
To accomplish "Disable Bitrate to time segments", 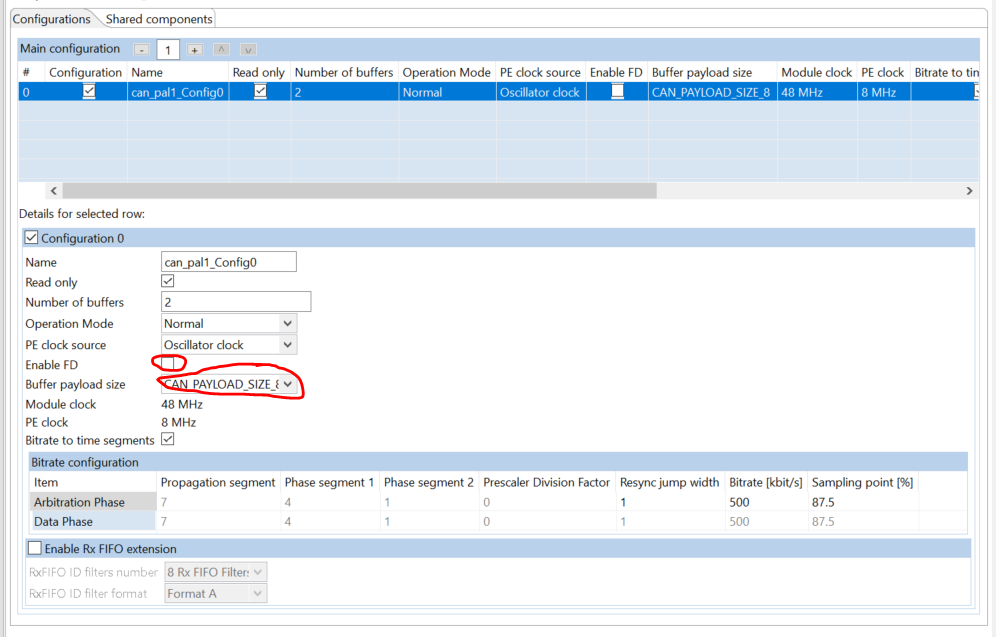I will (x=167, y=440).
